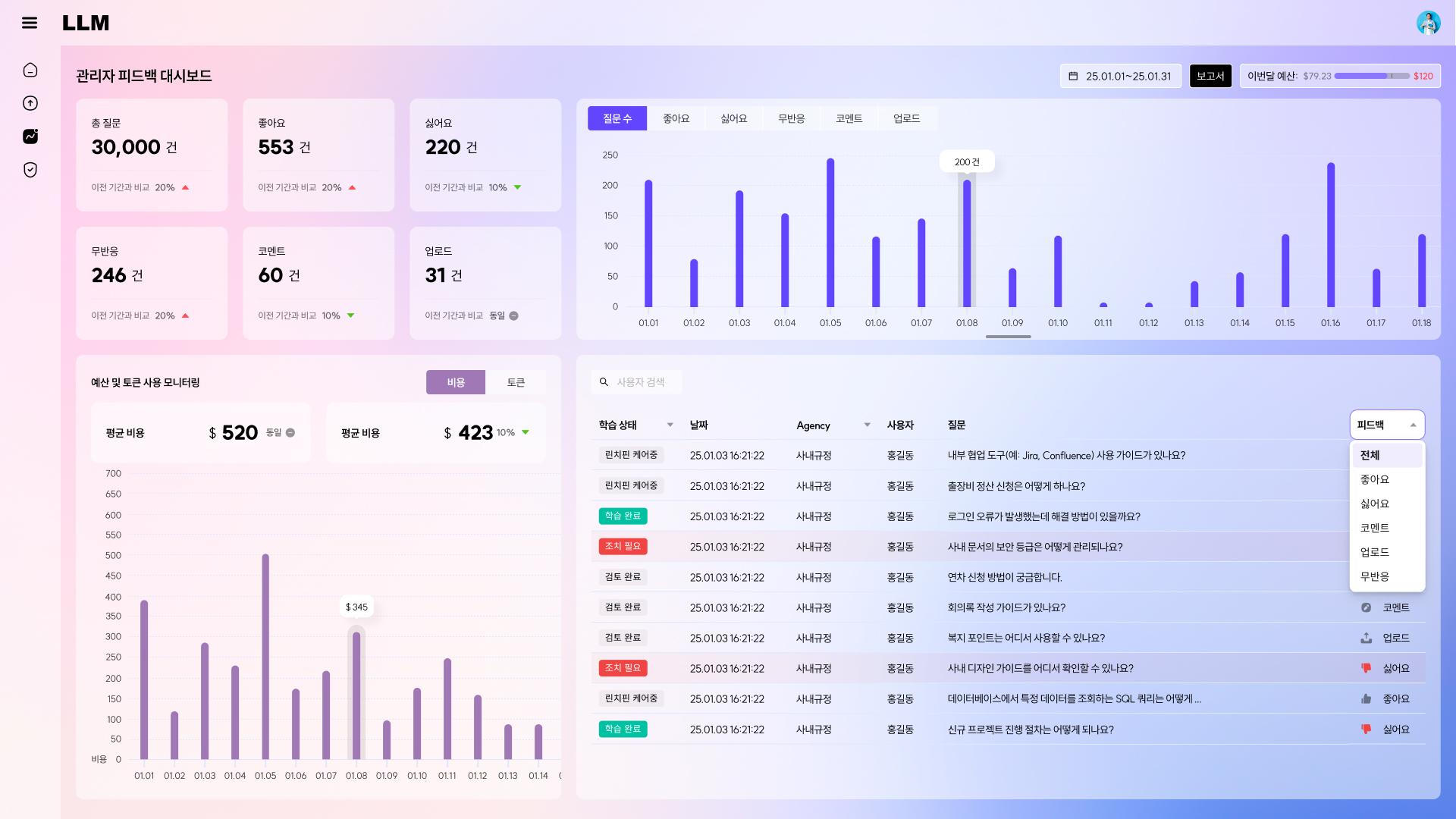The image size is (1456, 819).
Task: Open the hamburger menu icon
Action: click(x=30, y=23)
